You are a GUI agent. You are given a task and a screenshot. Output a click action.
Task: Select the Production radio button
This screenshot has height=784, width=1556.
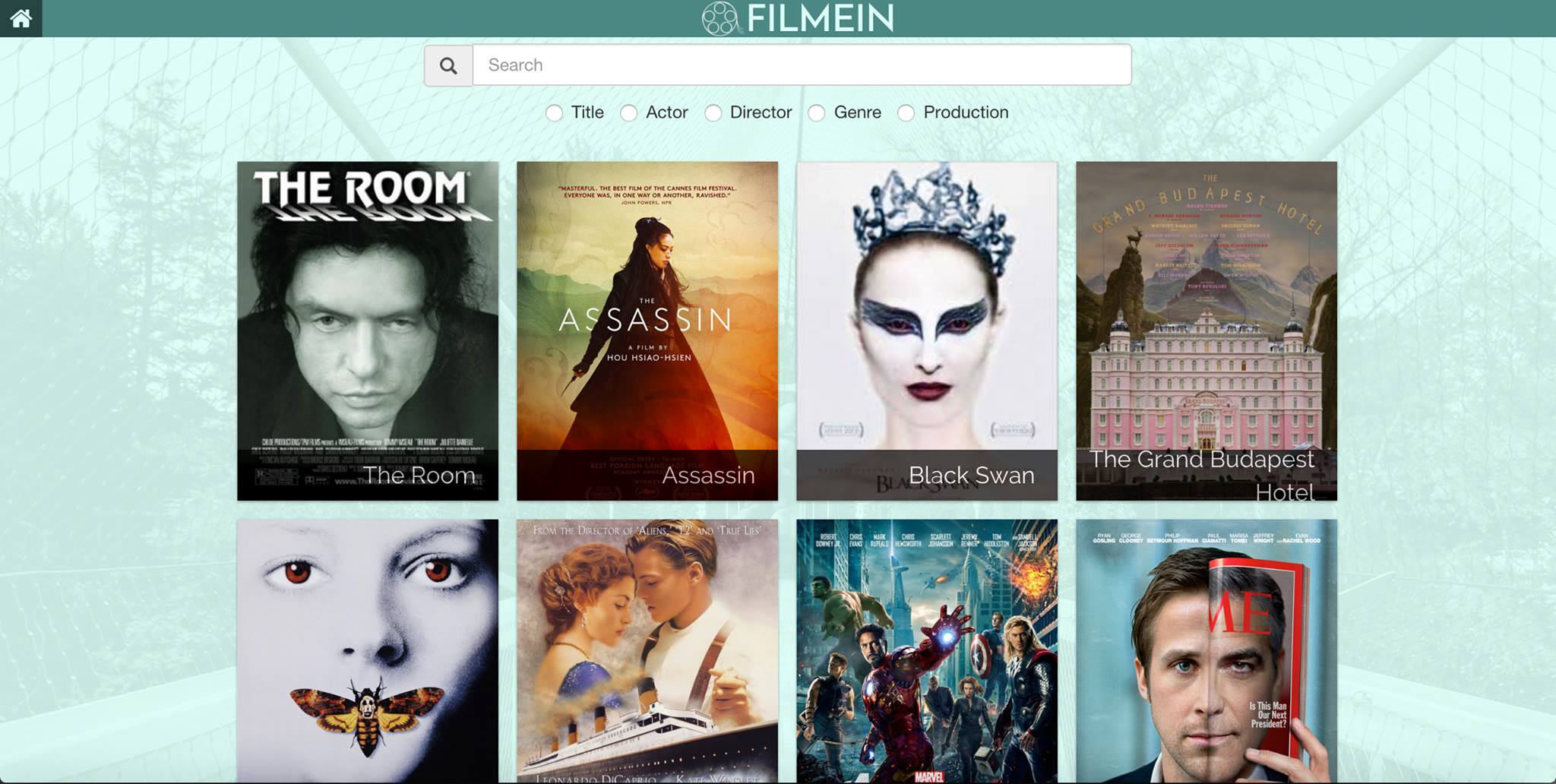(x=906, y=113)
